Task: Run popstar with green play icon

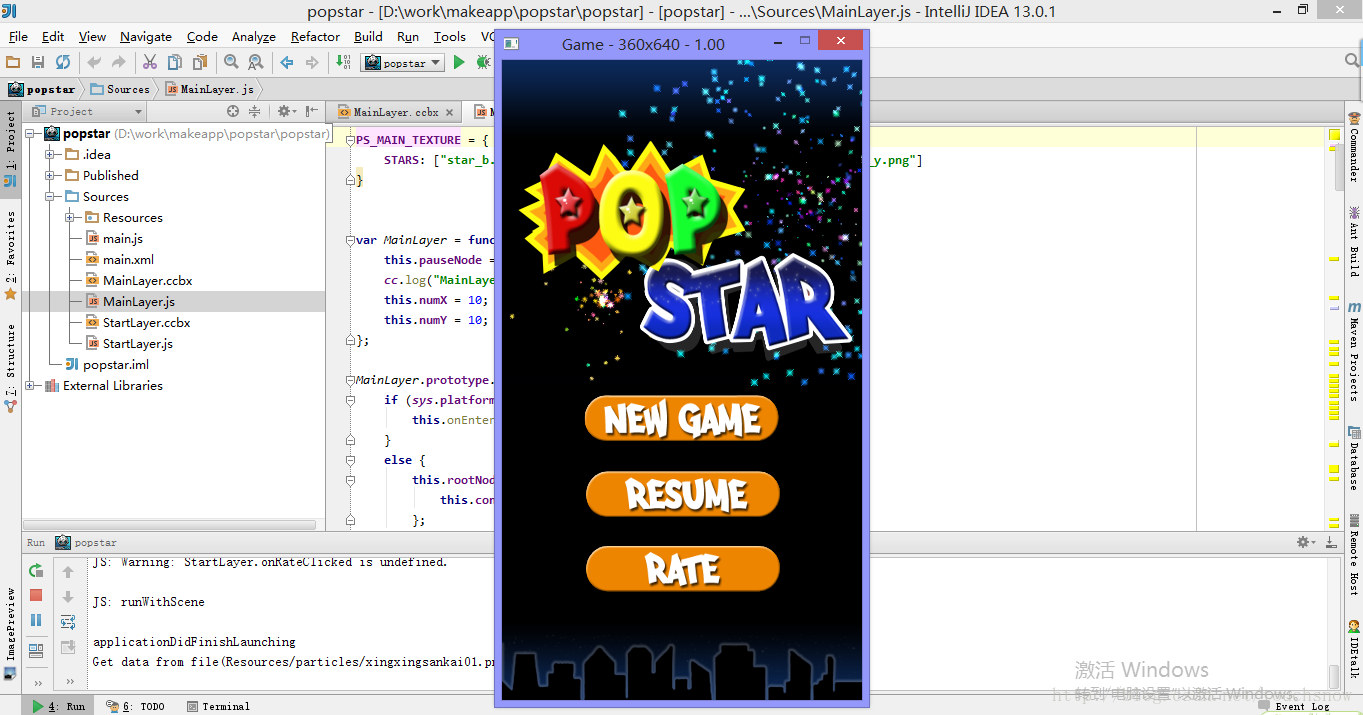Action: (x=459, y=62)
